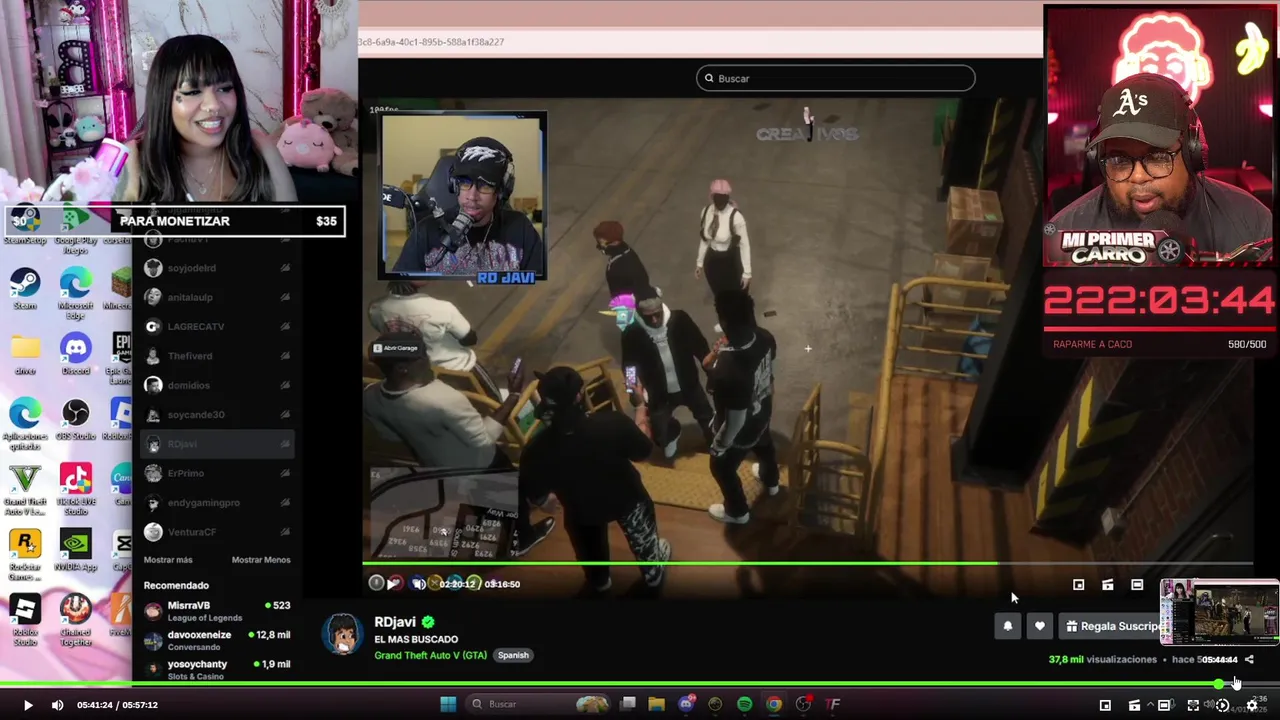Open File Explorer from taskbar
This screenshot has height=720, width=1280.
pyautogui.click(x=656, y=704)
